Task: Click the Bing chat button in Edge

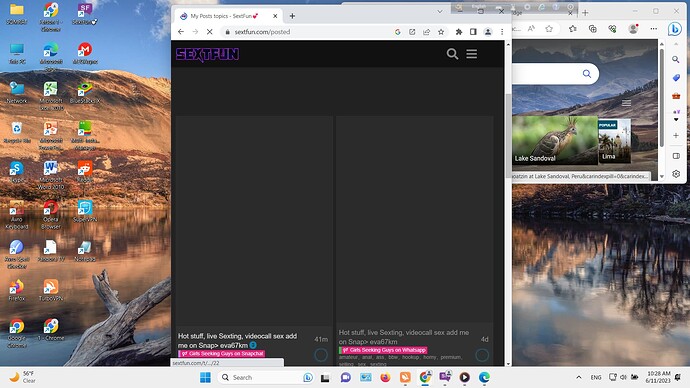Action: 675,29
